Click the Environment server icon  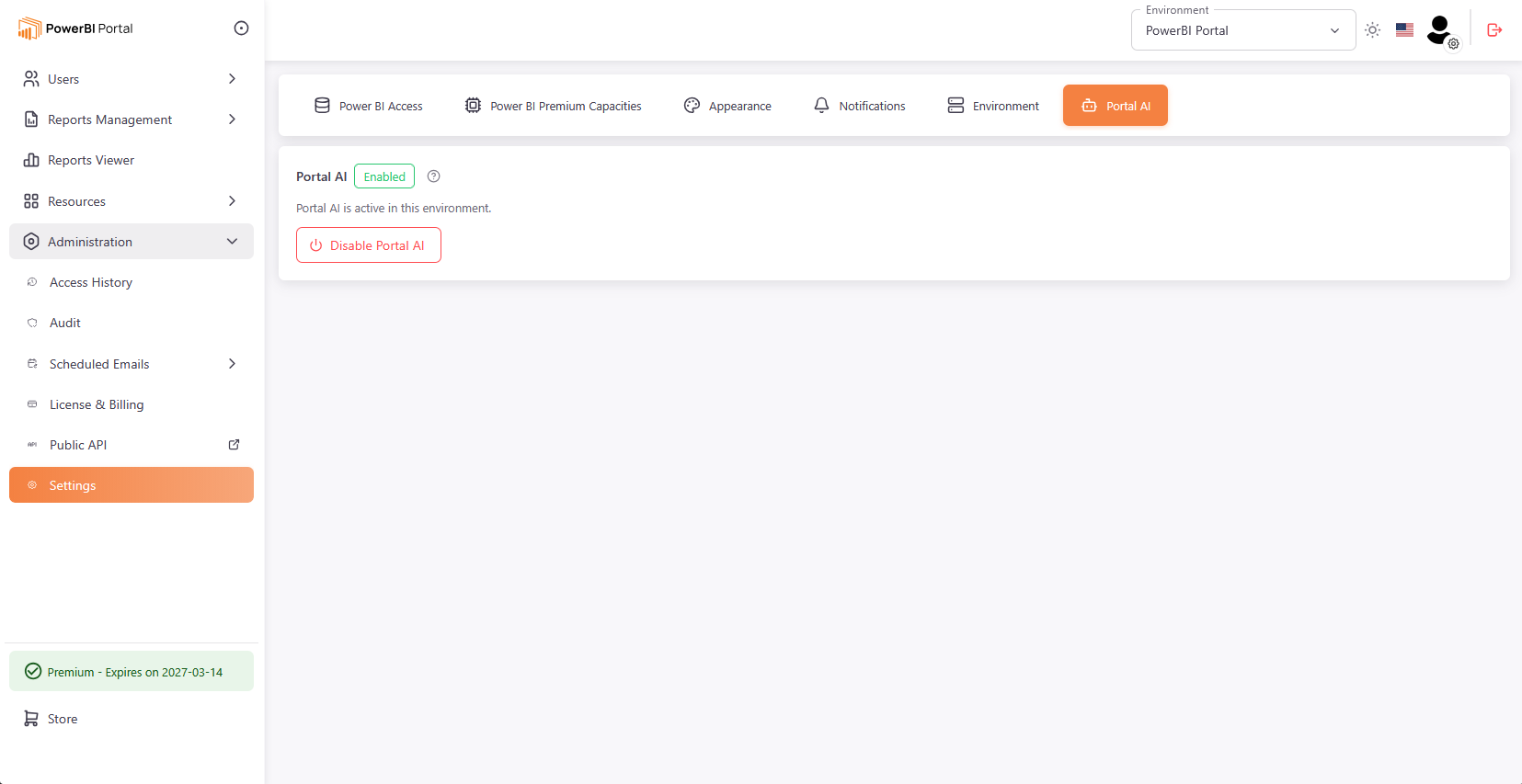coord(956,106)
